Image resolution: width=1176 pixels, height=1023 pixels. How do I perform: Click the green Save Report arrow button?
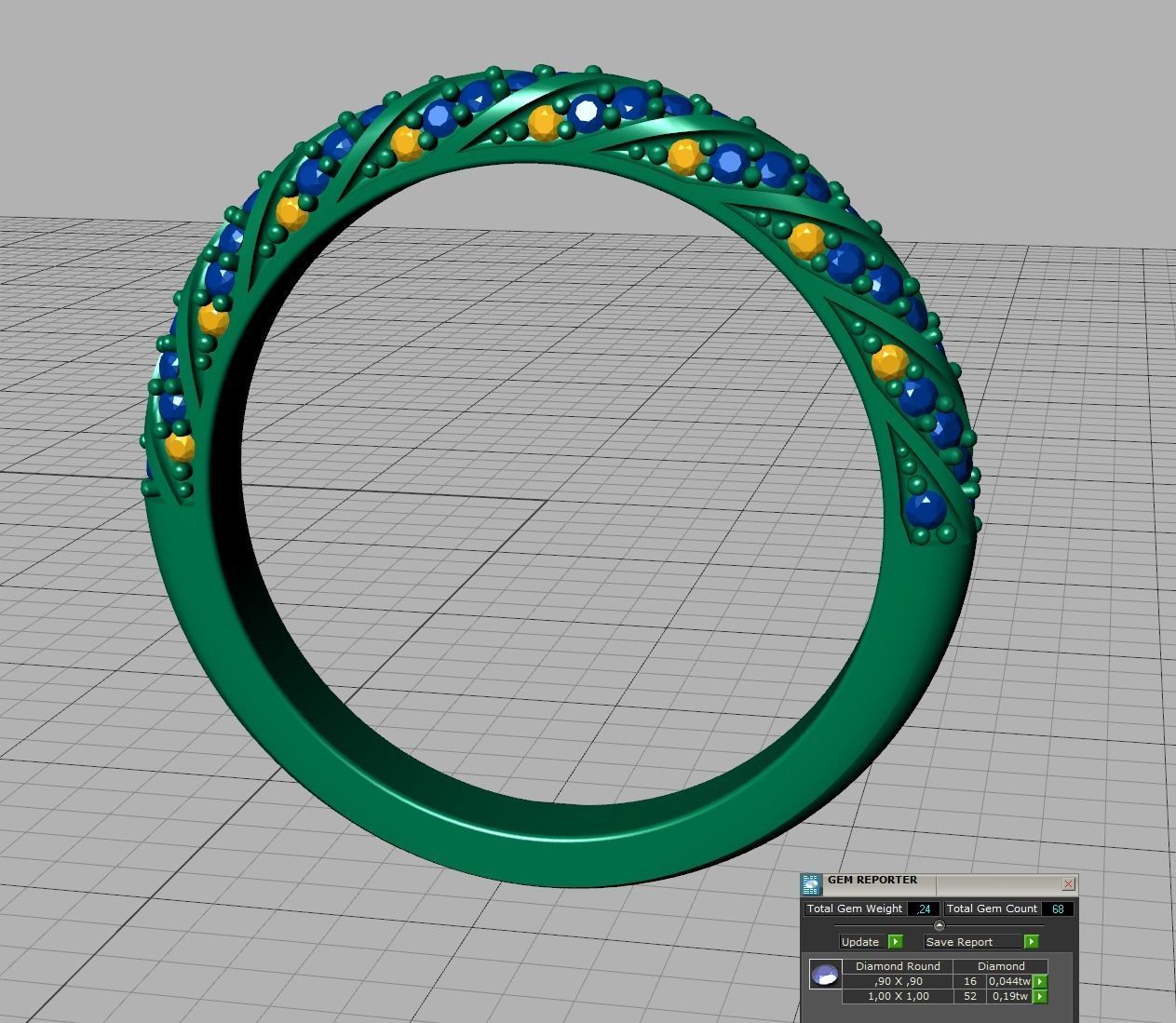coord(1031,942)
